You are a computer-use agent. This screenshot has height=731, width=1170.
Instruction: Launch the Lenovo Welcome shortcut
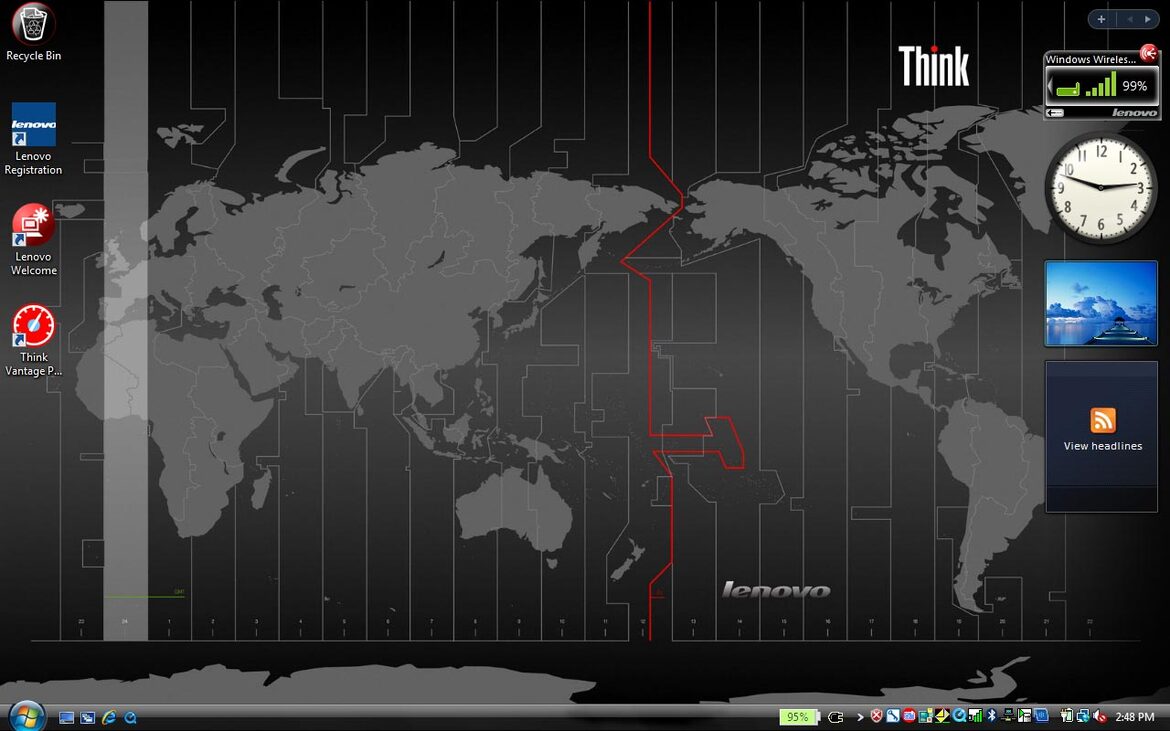coord(33,240)
